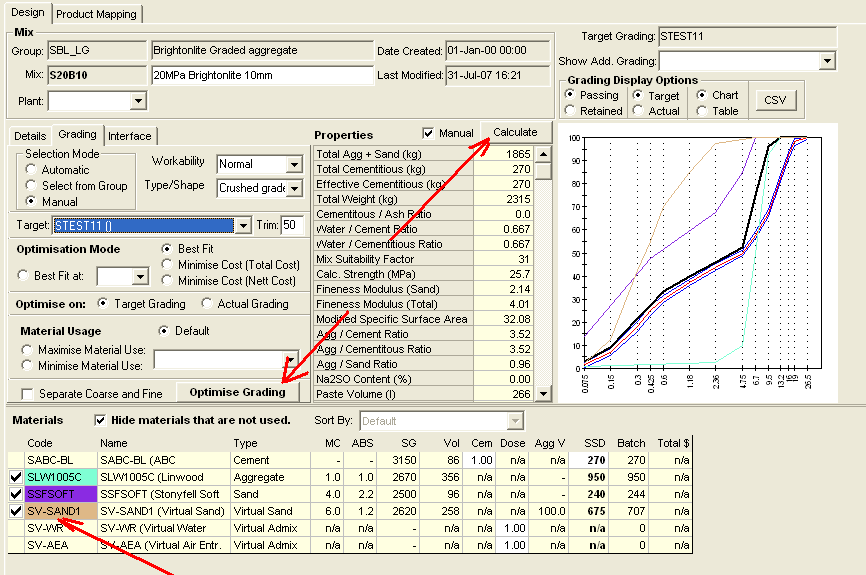
Task: Open the Details tab
Action: pos(30,135)
